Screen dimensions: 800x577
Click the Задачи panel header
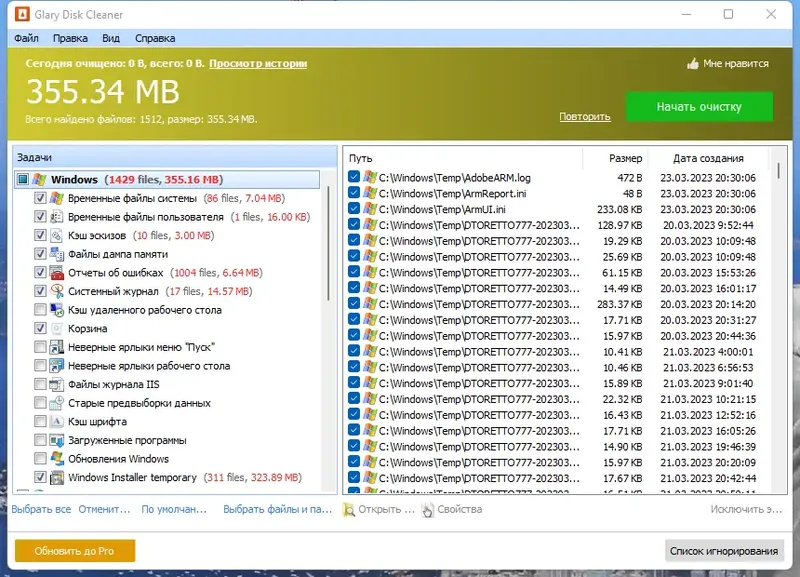point(175,157)
